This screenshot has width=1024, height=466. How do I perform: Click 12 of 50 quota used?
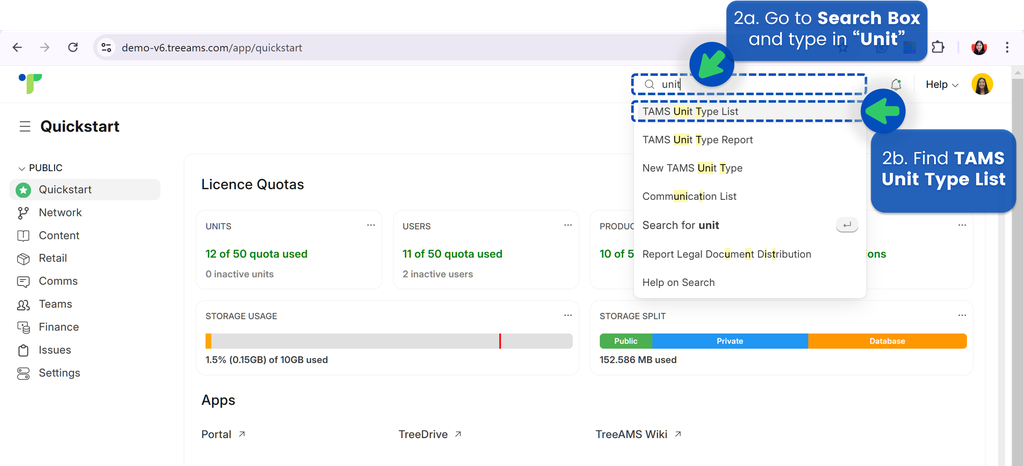pos(256,254)
